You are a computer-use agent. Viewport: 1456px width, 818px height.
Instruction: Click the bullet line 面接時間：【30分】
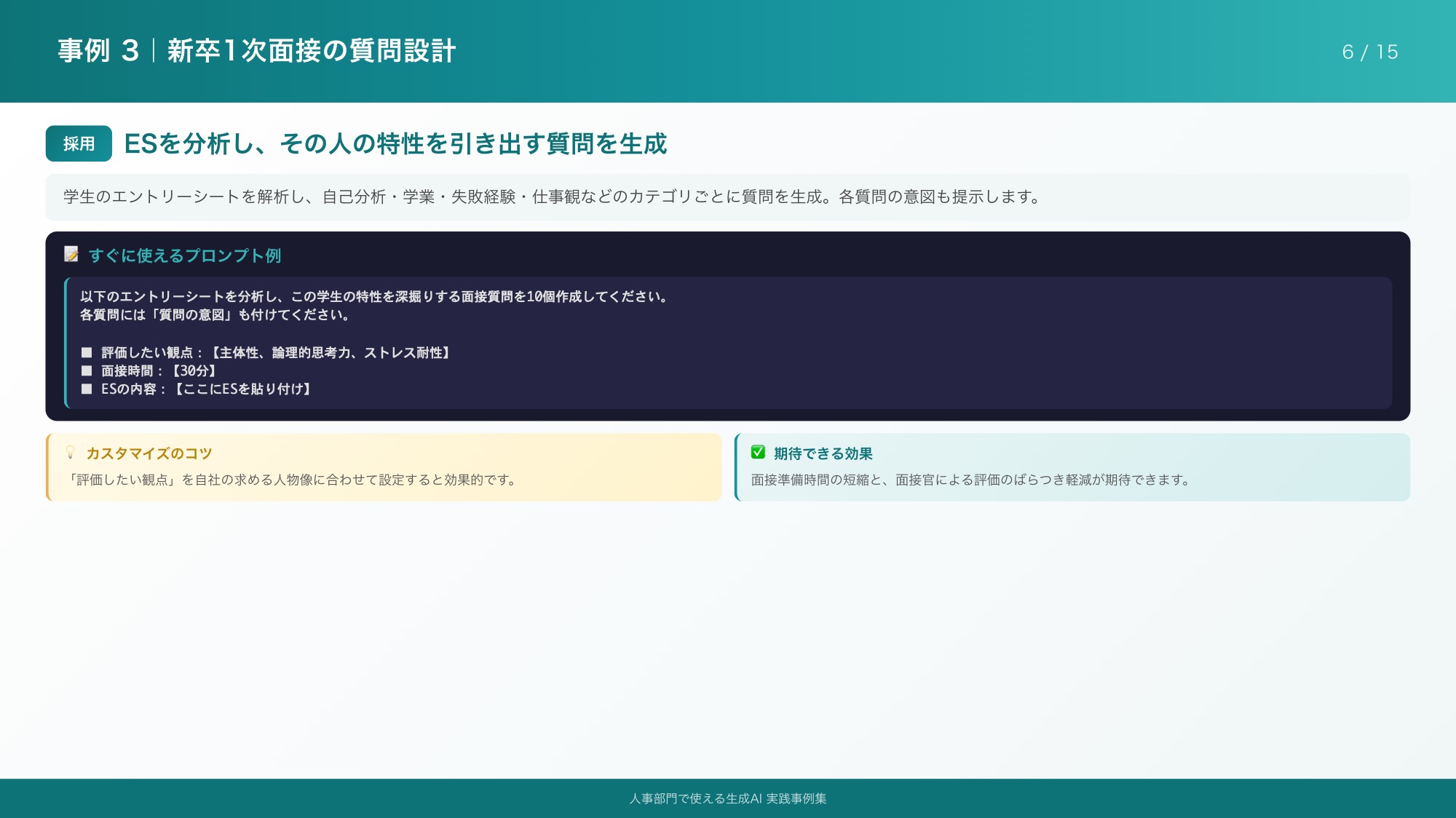click(151, 370)
